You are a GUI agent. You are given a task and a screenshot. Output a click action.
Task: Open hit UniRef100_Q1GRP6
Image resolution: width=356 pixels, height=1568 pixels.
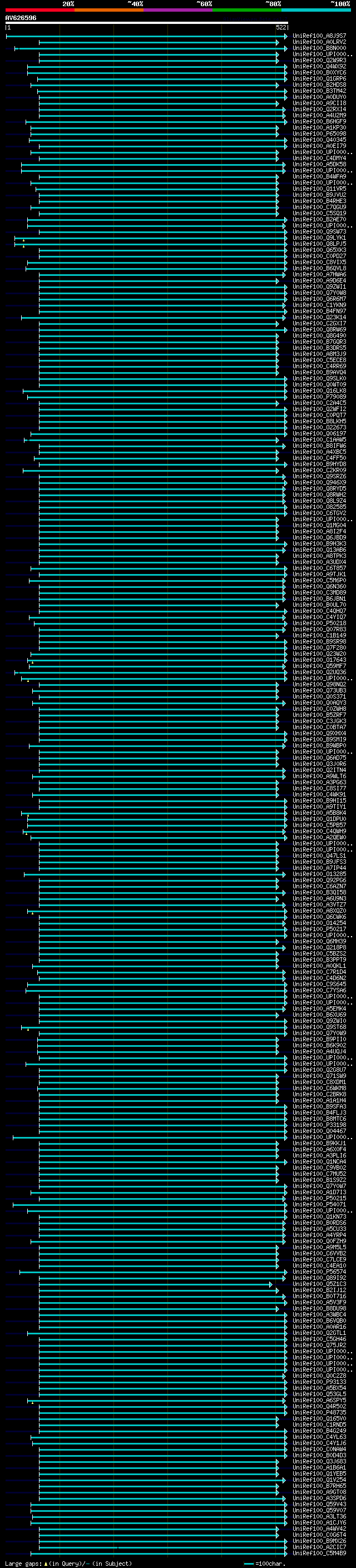tap(319, 78)
